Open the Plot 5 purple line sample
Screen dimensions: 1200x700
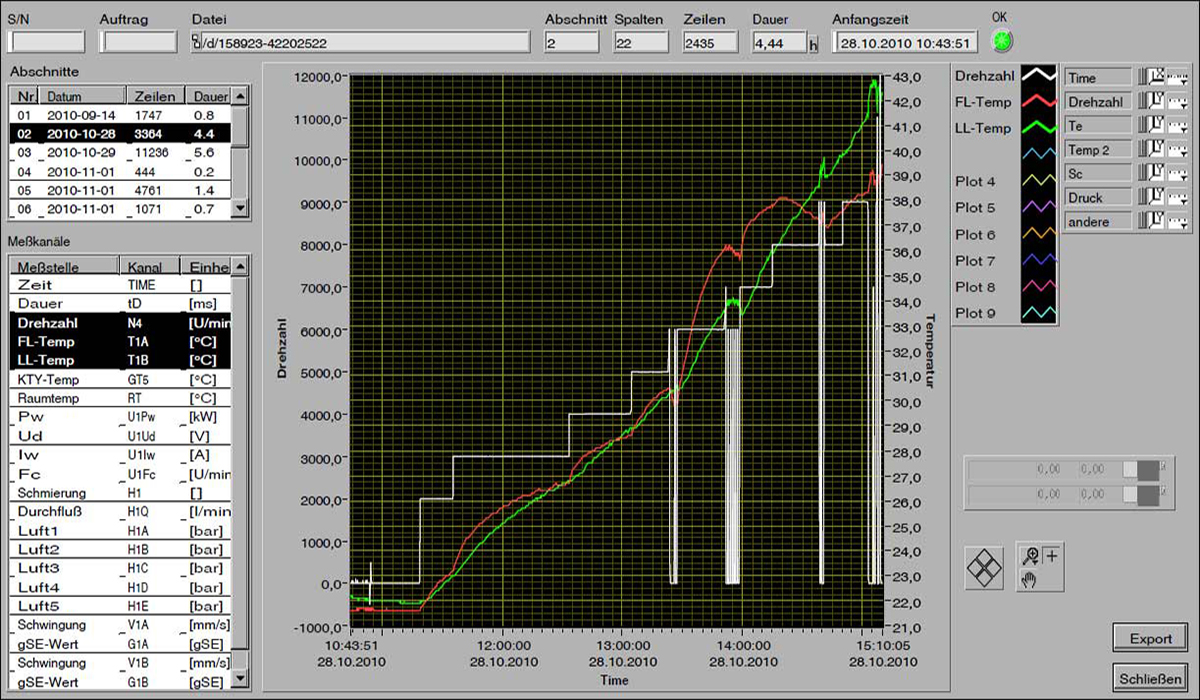tap(1038, 208)
